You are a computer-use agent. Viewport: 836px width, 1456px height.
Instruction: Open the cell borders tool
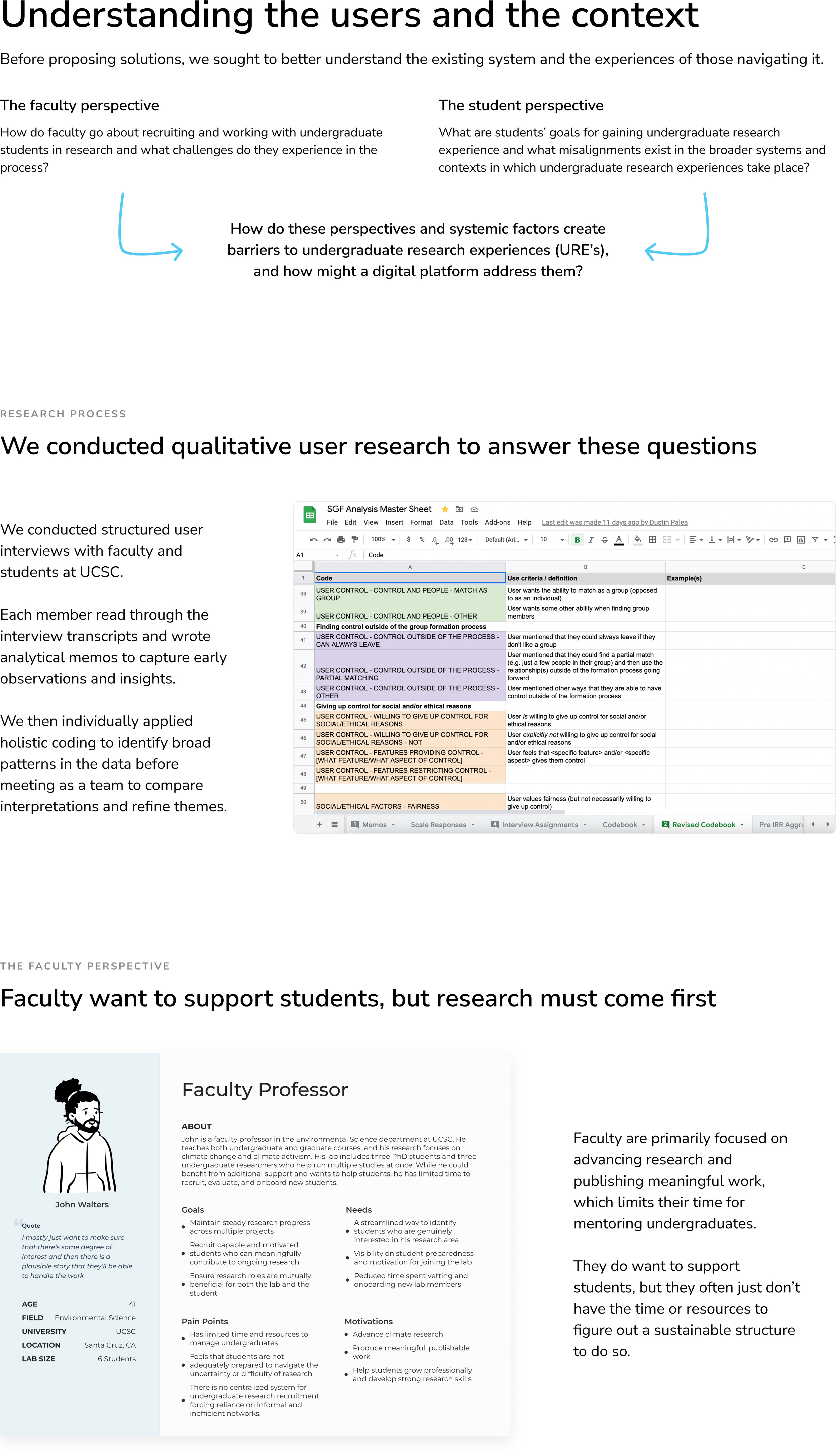click(652, 540)
